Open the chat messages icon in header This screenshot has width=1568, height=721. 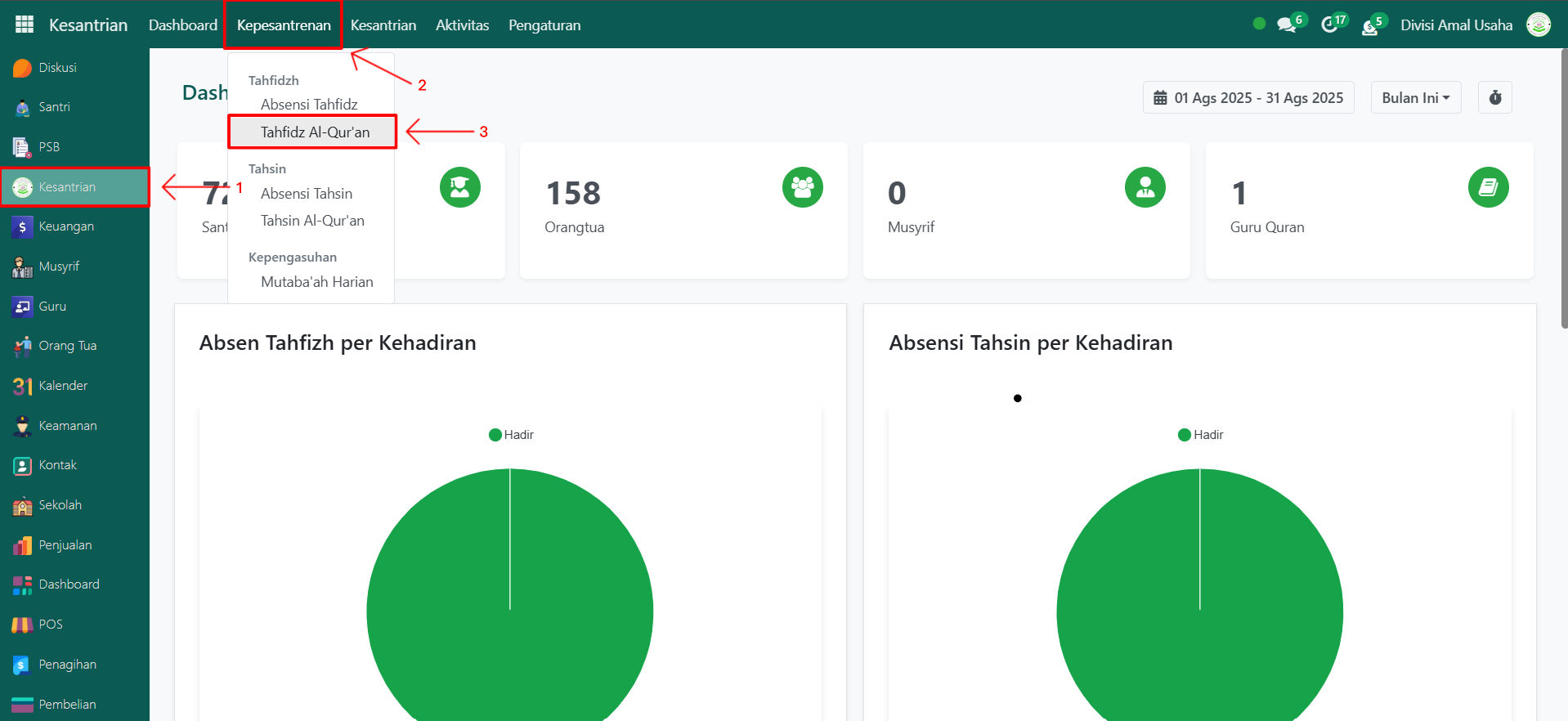pos(1287,25)
